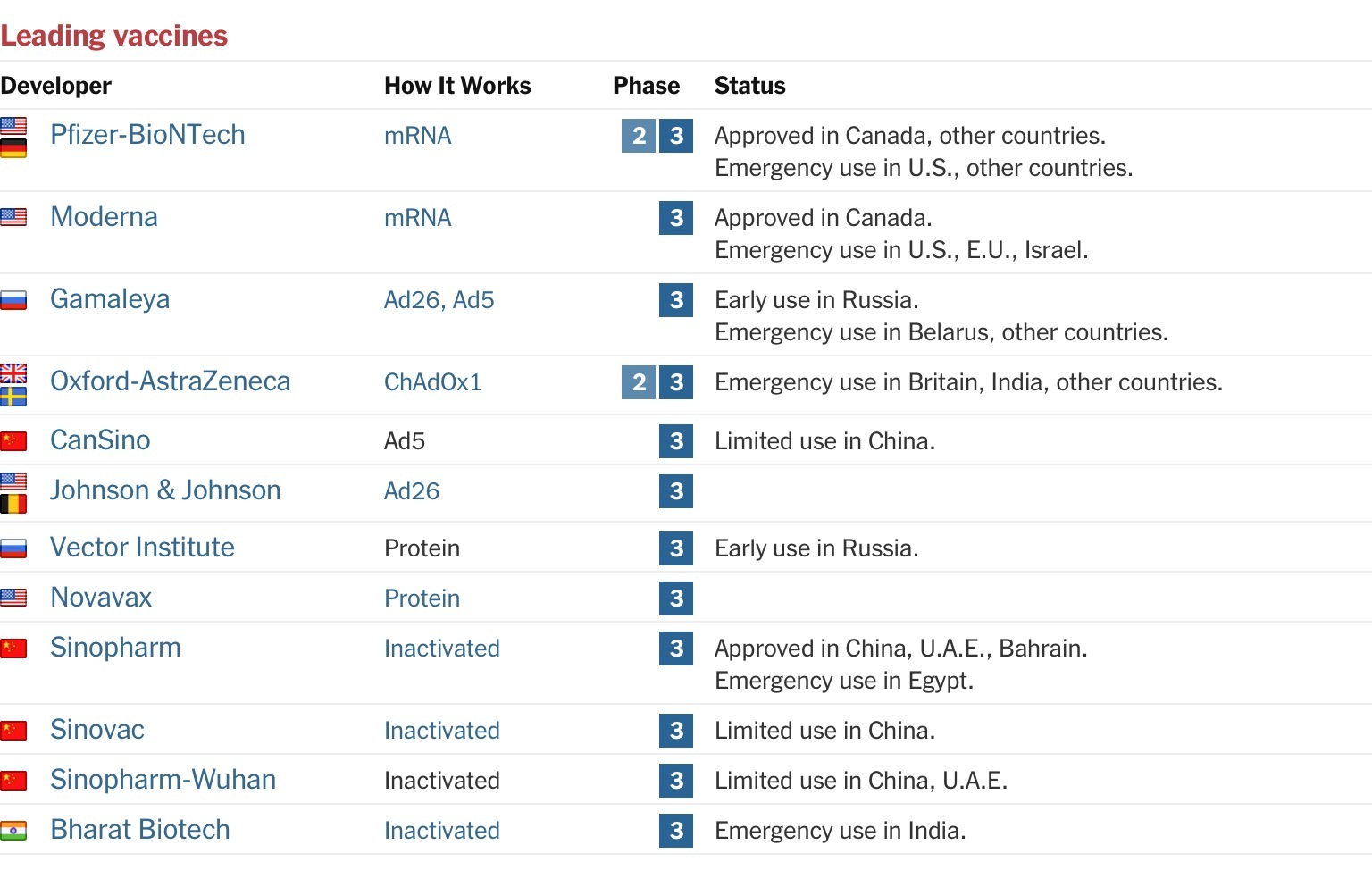Click the ChAdOx1 how-it-works link

pyautogui.click(x=432, y=382)
